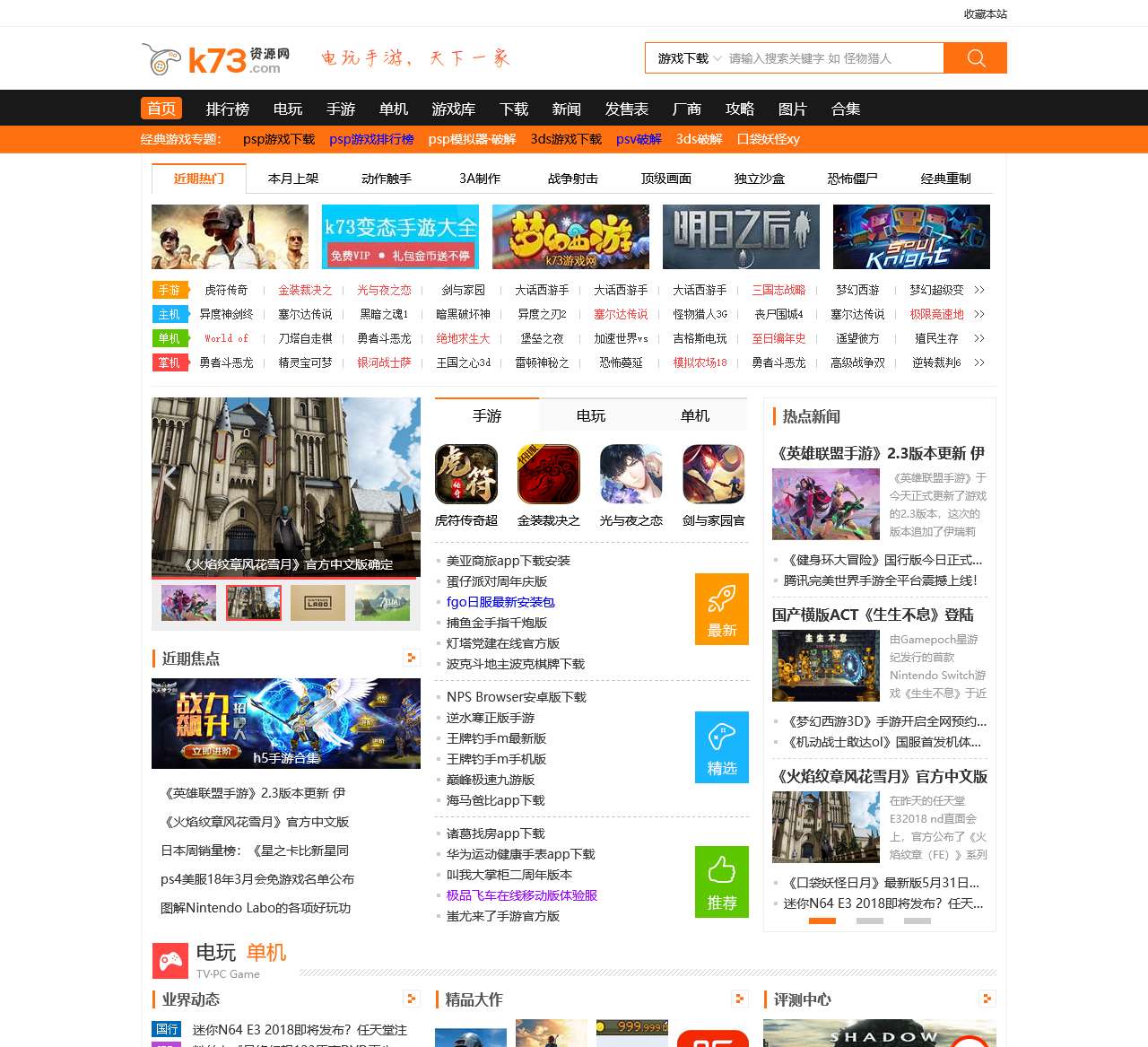Open the 明日之后 banner image
This screenshot has width=1148, height=1047.
point(741,237)
